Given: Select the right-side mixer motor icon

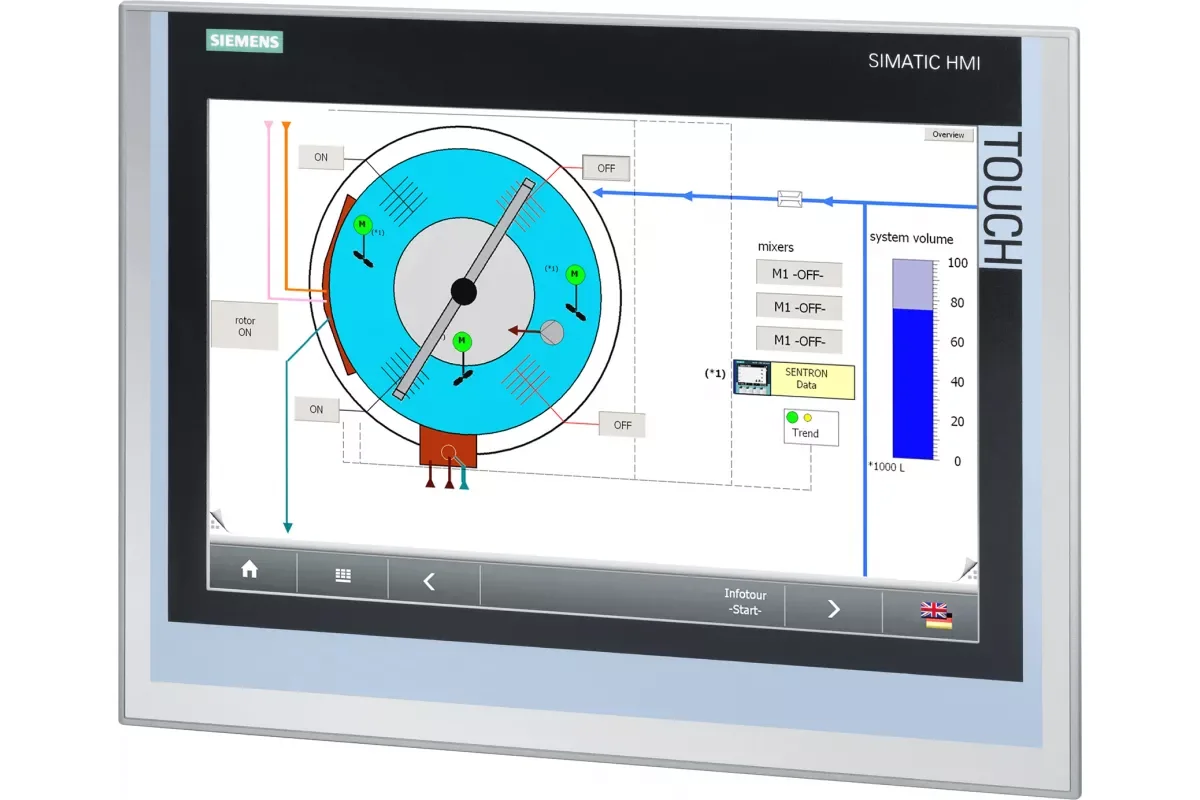Looking at the screenshot, I should tap(575, 274).
